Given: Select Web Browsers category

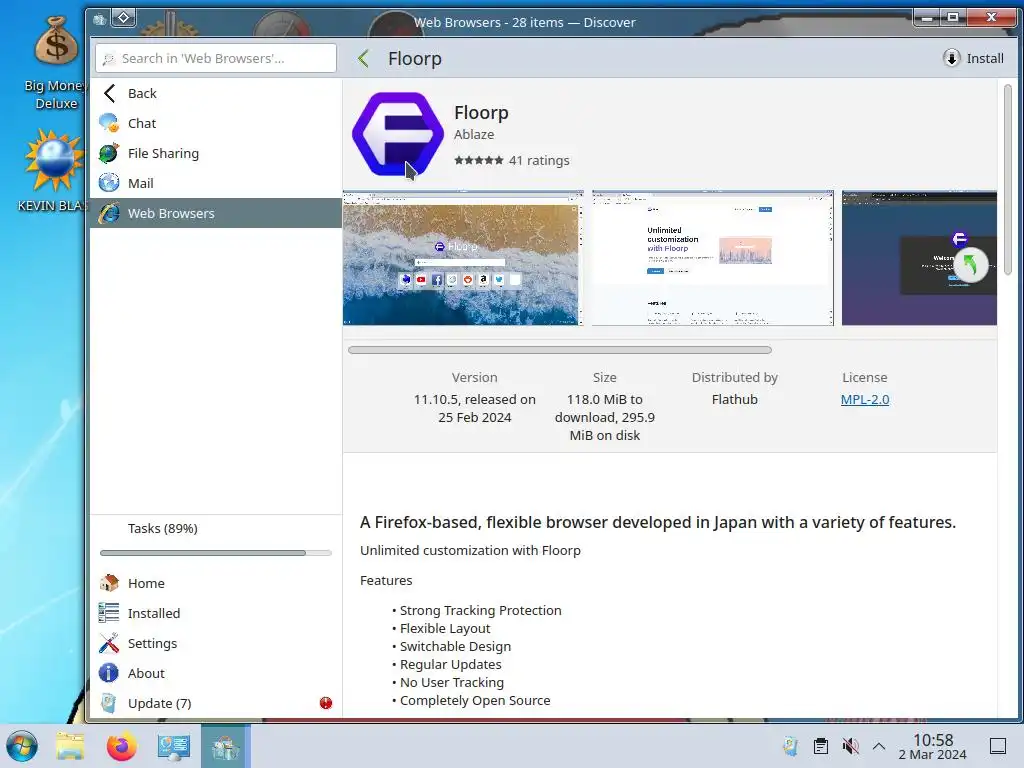Looking at the screenshot, I should (216, 213).
